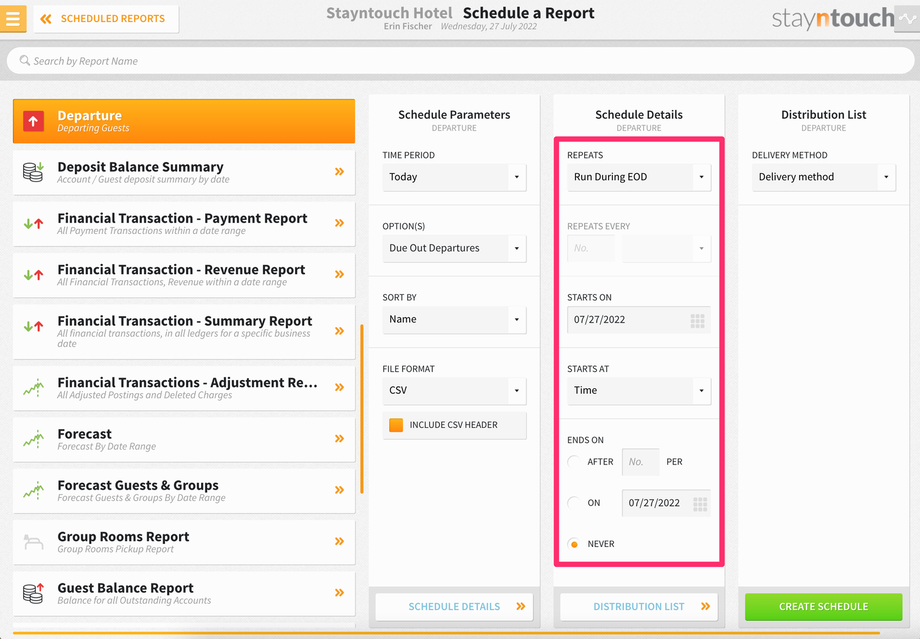Open the Option(s) Due Out Departures dropdown
The height and width of the screenshot is (639, 920).
454,248
